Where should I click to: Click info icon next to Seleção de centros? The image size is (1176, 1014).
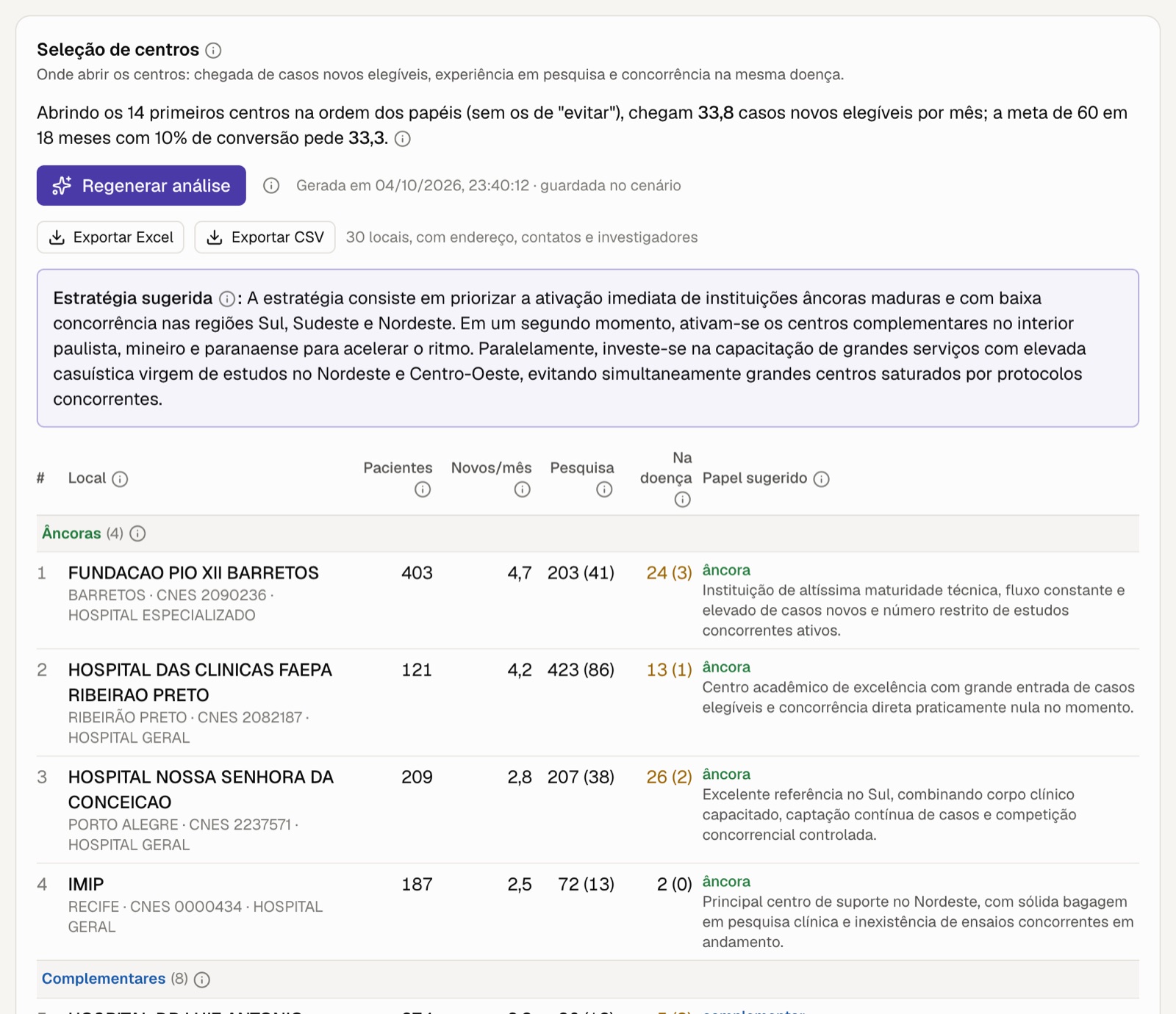click(x=213, y=50)
